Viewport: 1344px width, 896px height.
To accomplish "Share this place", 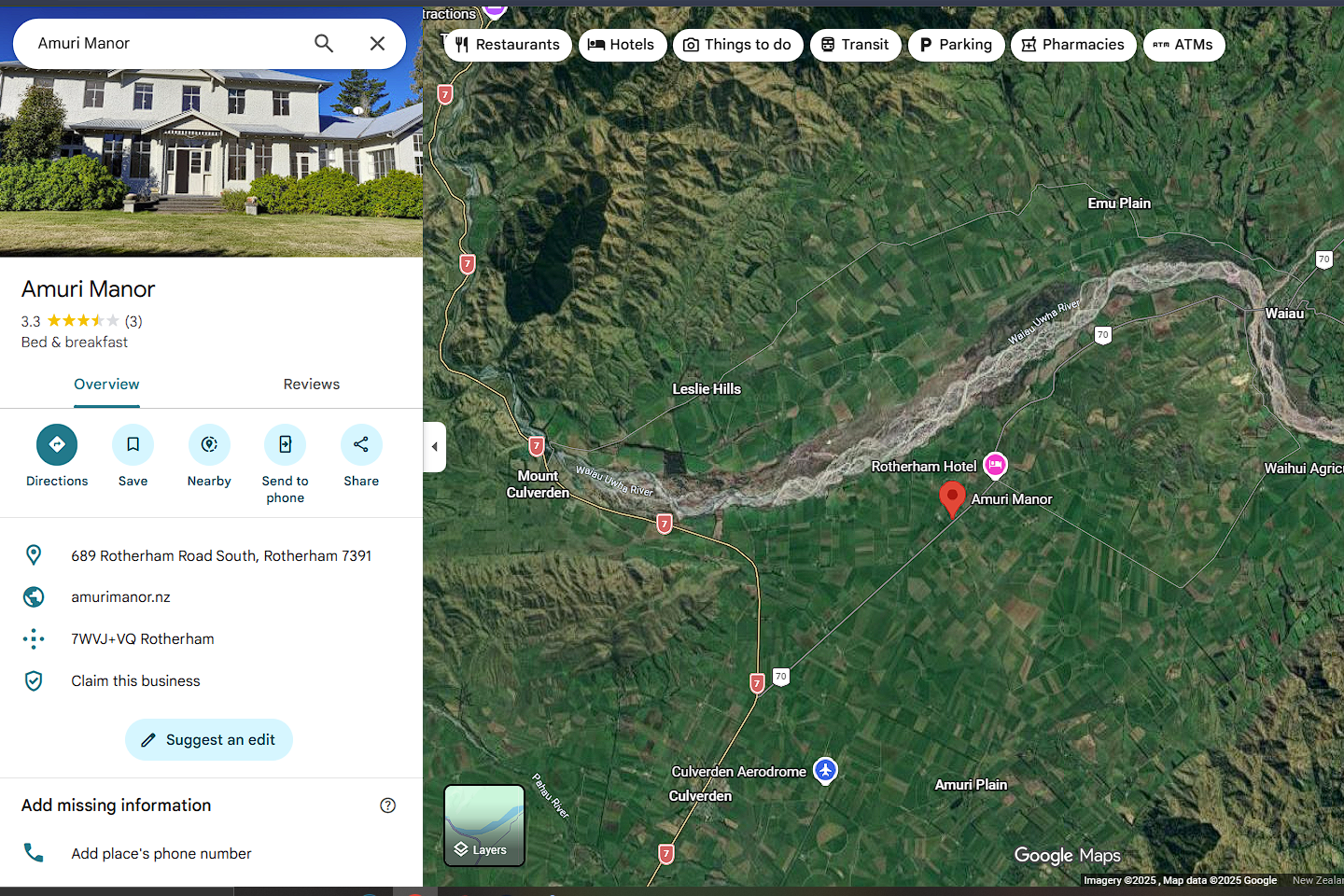I will (x=361, y=445).
